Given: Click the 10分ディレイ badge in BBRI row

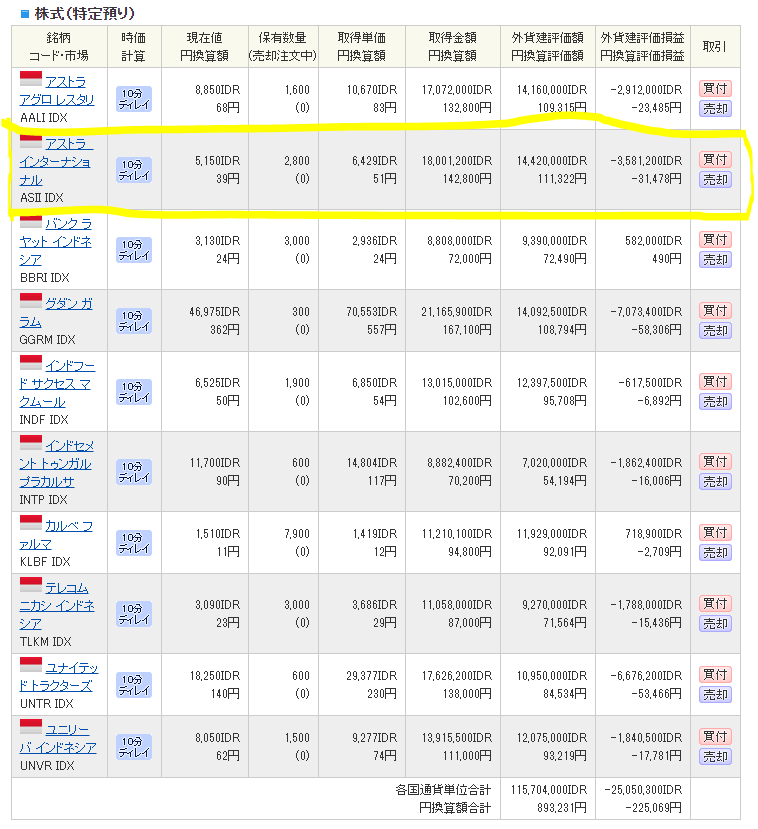Looking at the screenshot, I should coord(134,250).
